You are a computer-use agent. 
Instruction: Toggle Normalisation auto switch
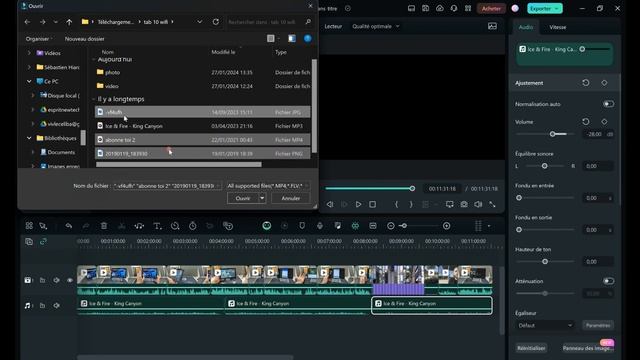click(x=608, y=104)
